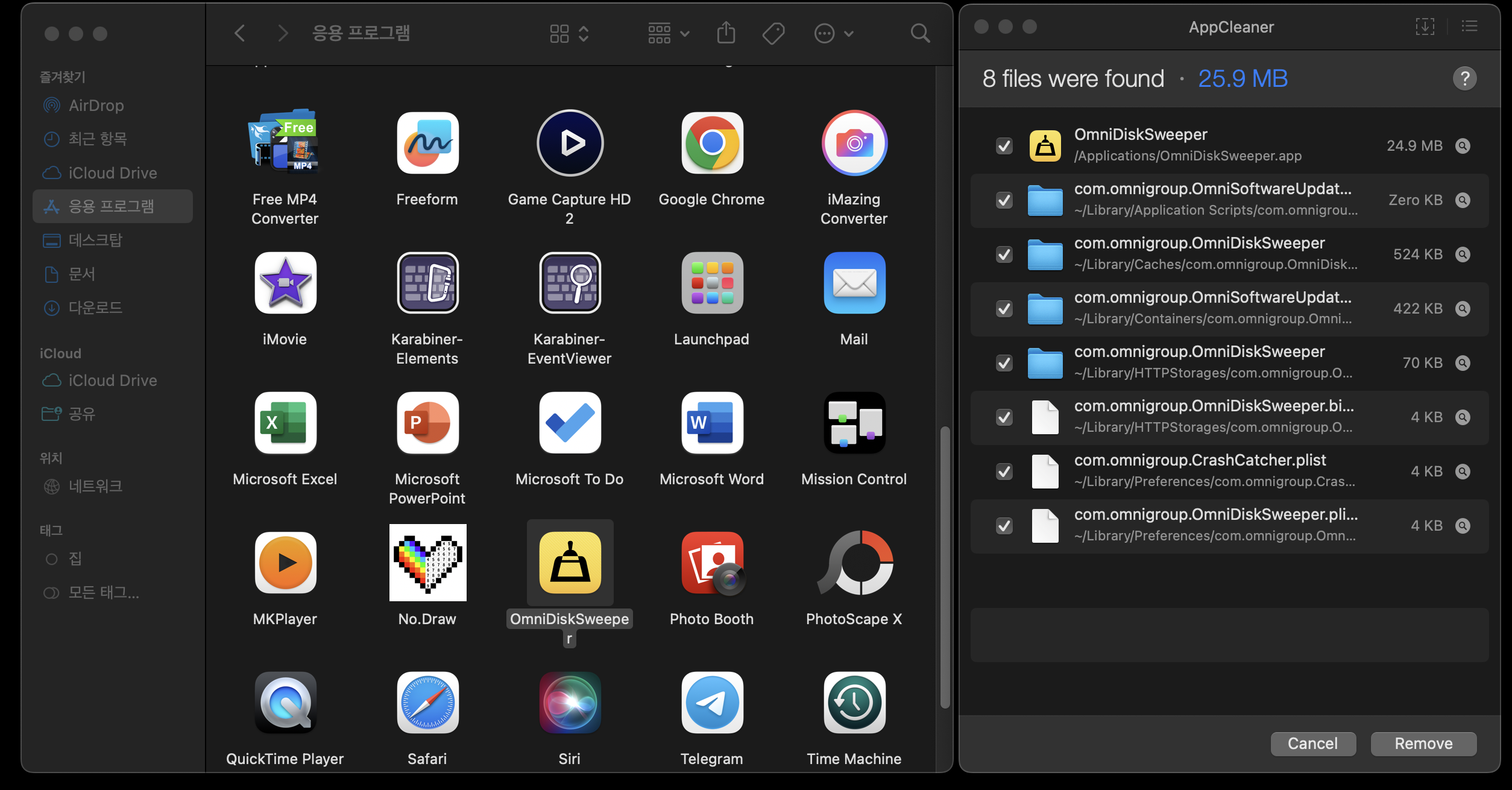
Task: Click the Finder vertical scrollbar thumb
Action: (945, 567)
